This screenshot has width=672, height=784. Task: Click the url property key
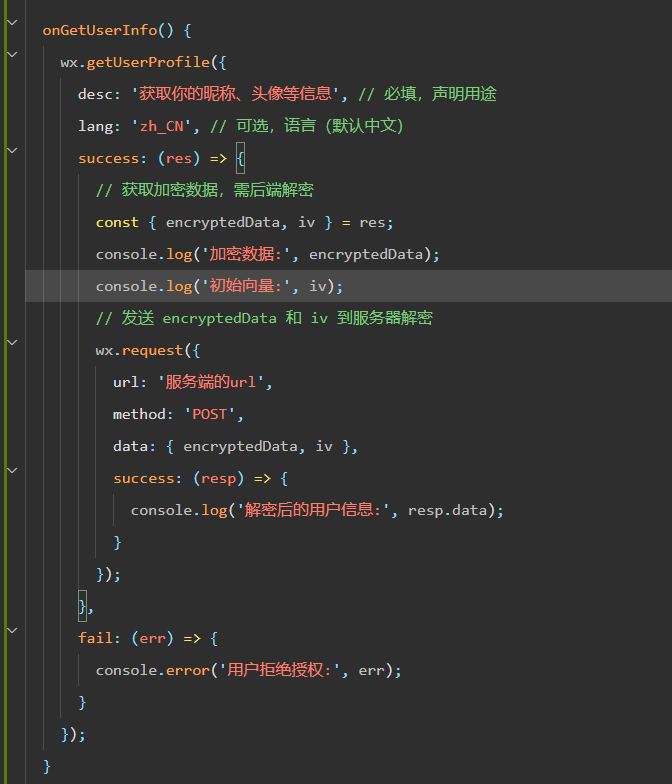126,382
